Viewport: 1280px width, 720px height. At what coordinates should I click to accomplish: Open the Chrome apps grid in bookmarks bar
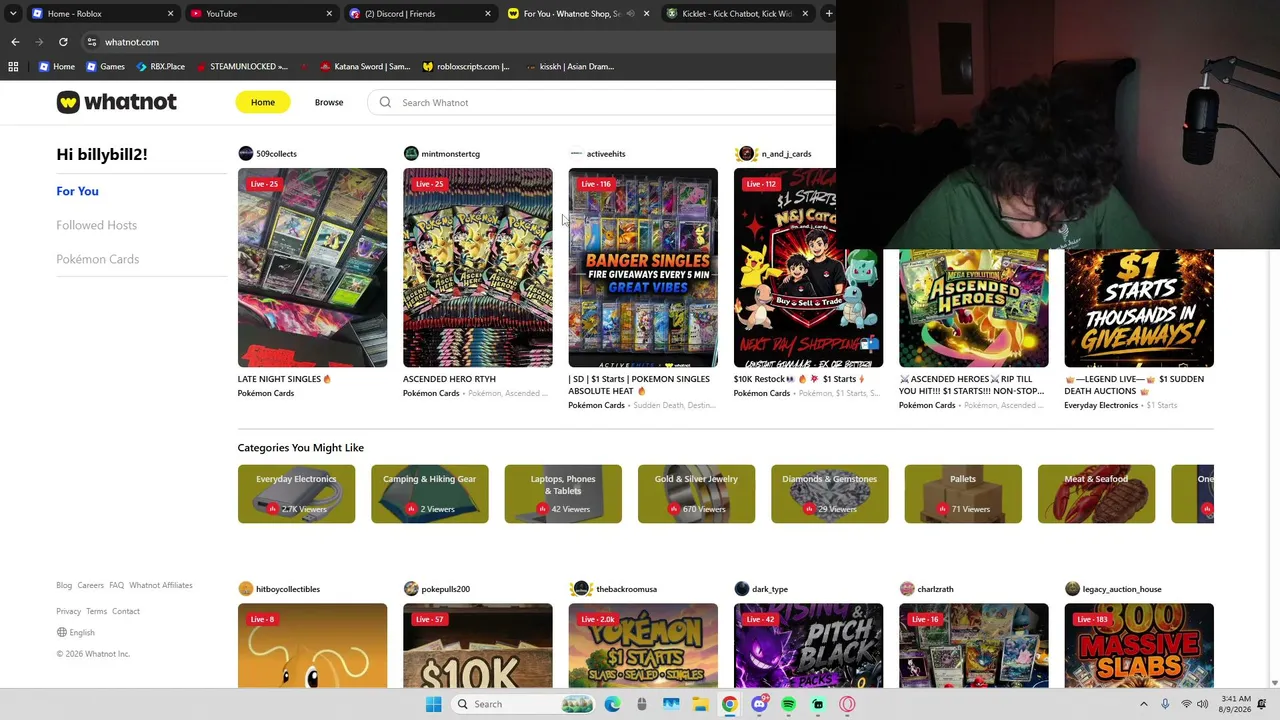[13, 67]
